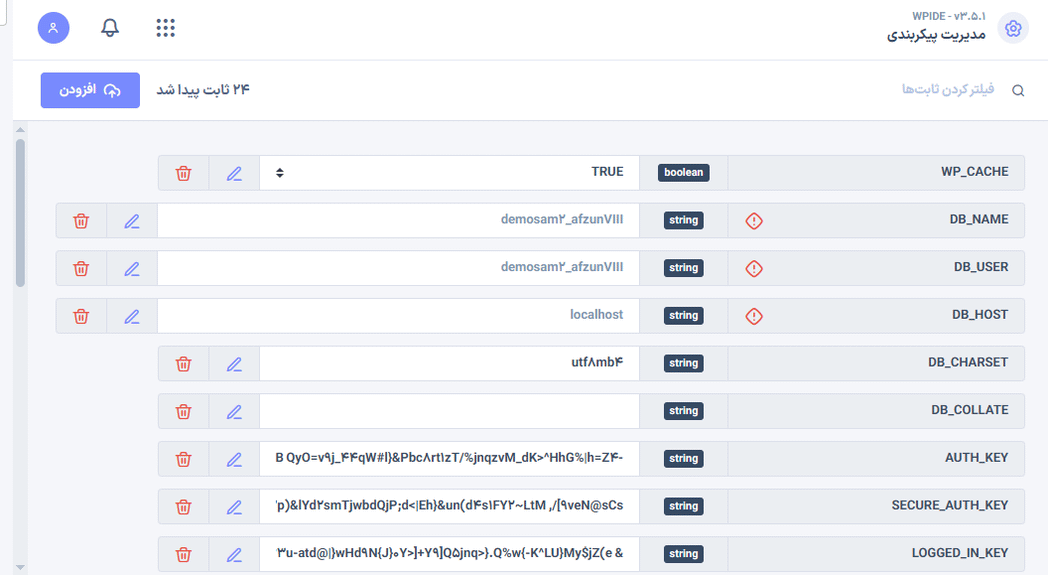Edit the DB_CHARSET constant with pencil icon

tap(234, 364)
